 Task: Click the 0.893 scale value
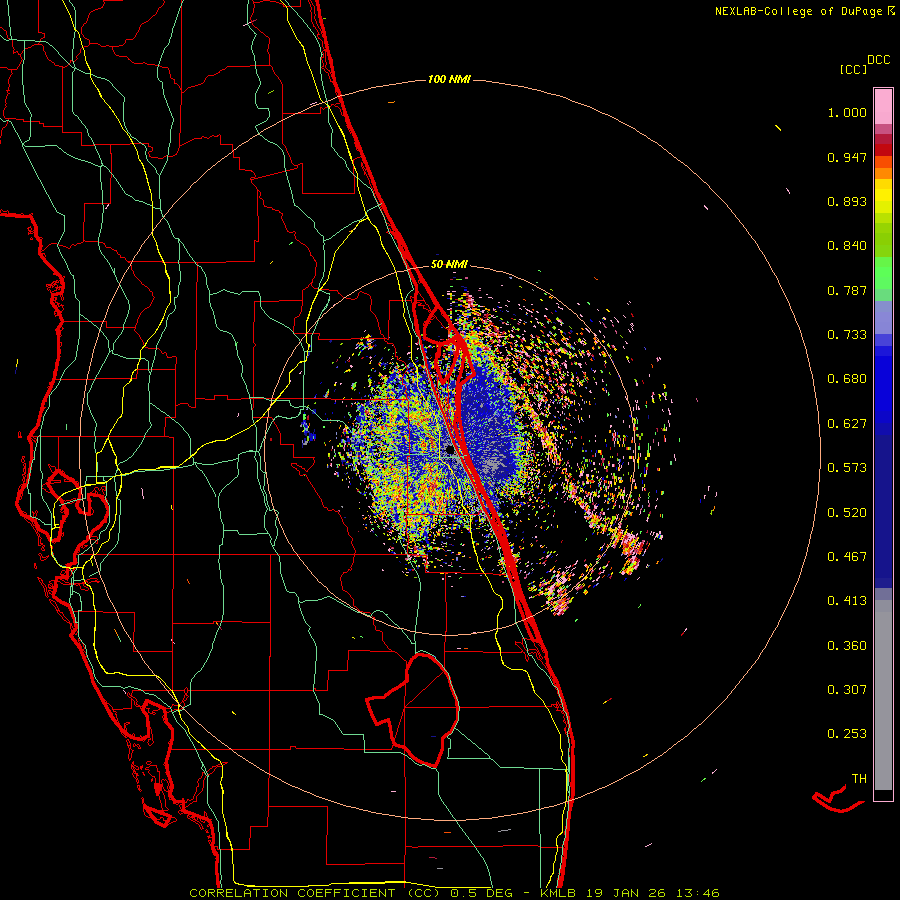pos(847,201)
